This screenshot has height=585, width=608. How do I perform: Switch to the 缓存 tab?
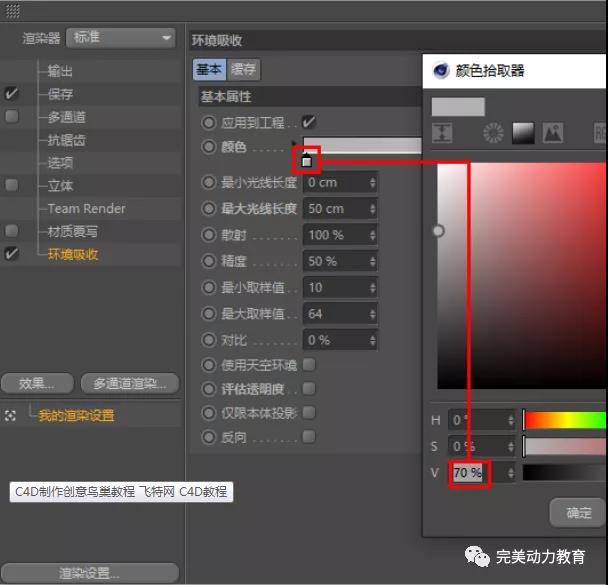[x=243, y=69]
